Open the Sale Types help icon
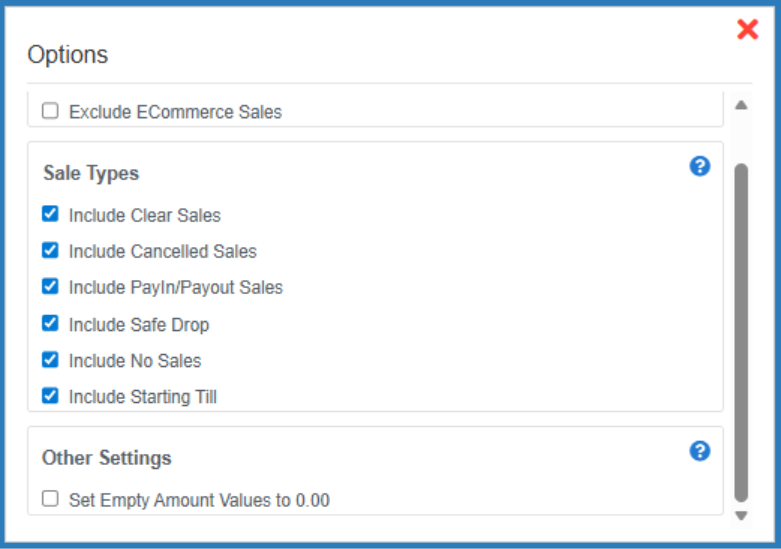781x549 pixels. 700,166
